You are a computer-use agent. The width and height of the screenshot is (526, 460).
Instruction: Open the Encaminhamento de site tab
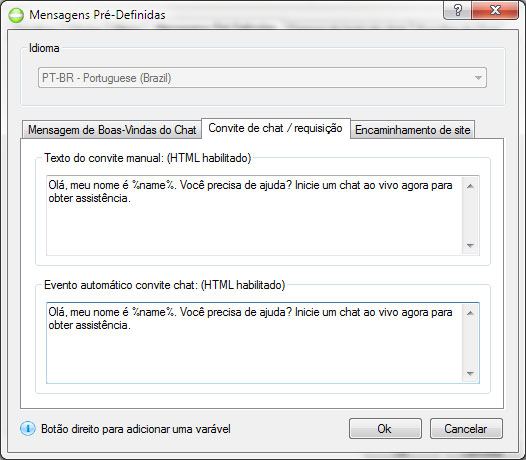coord(413,130)
